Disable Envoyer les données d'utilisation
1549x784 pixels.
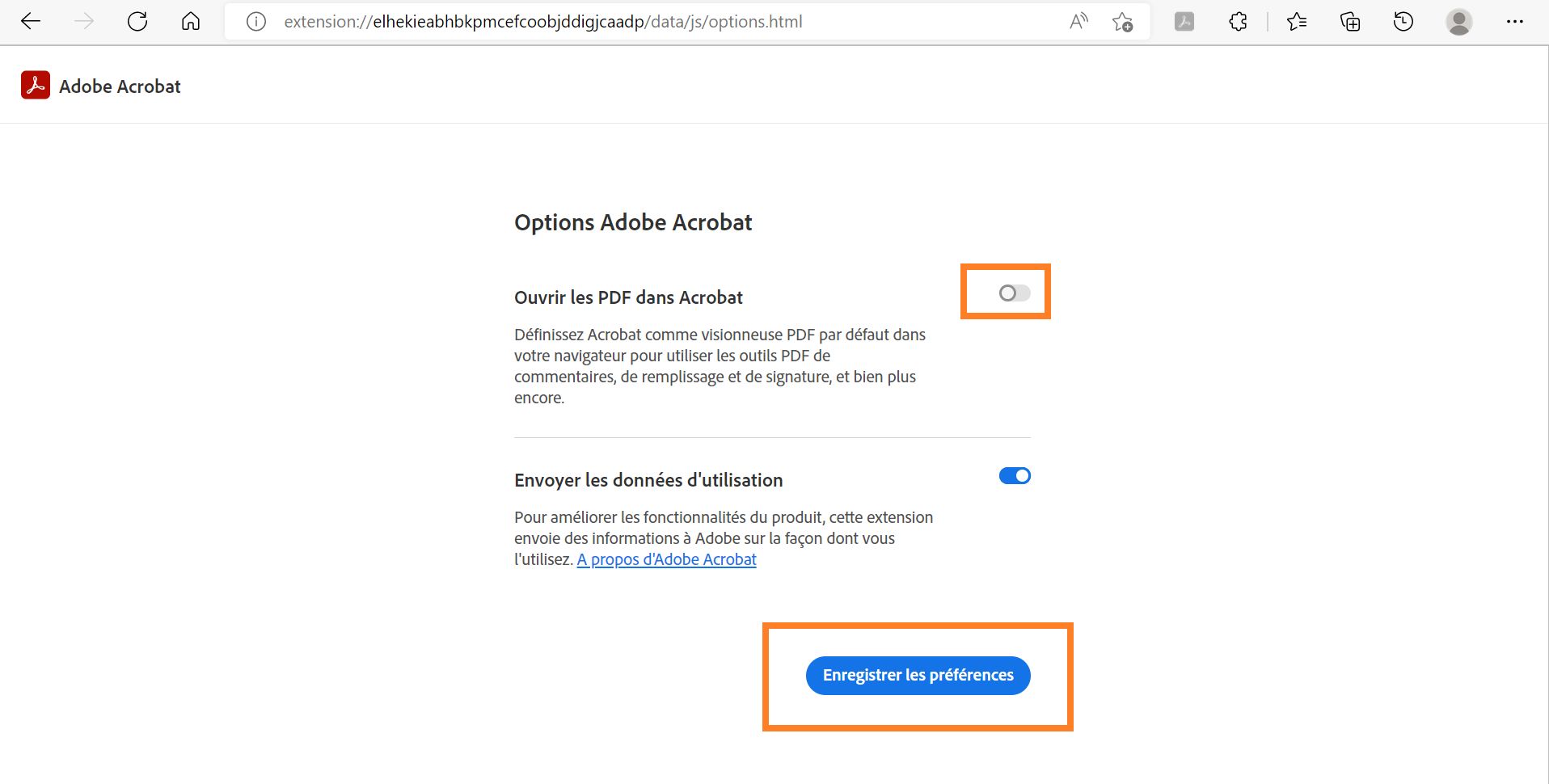point(1014,476)
